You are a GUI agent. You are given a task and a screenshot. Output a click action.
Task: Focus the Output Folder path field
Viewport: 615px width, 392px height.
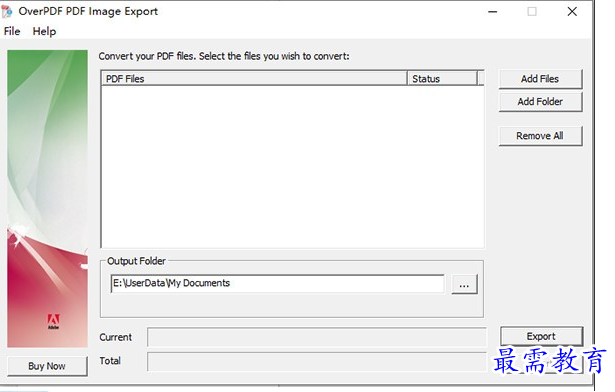(x=277, y=283)
